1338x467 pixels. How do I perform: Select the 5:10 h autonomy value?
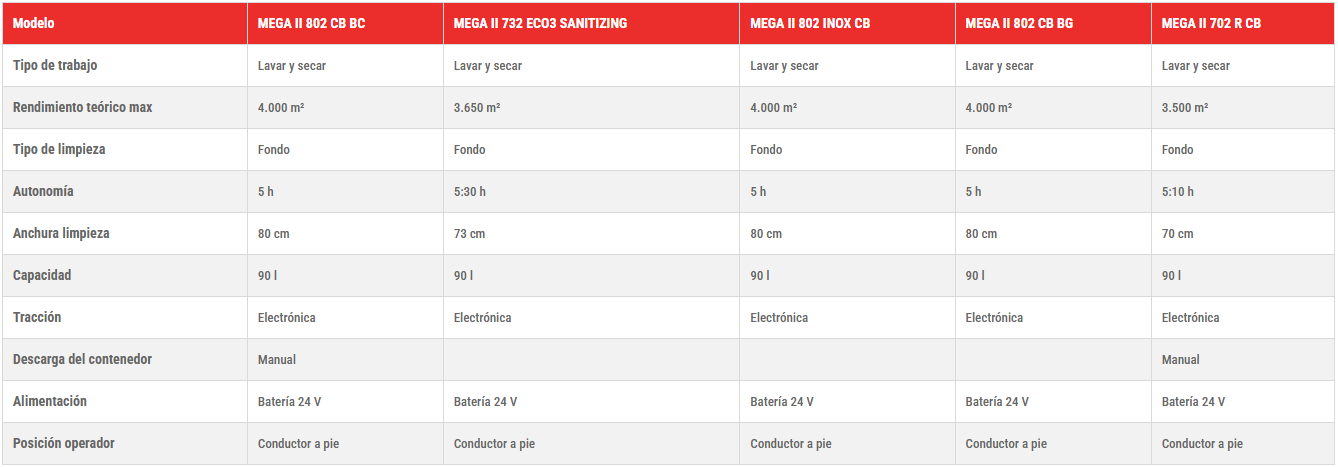click(x=1178, y=191)
